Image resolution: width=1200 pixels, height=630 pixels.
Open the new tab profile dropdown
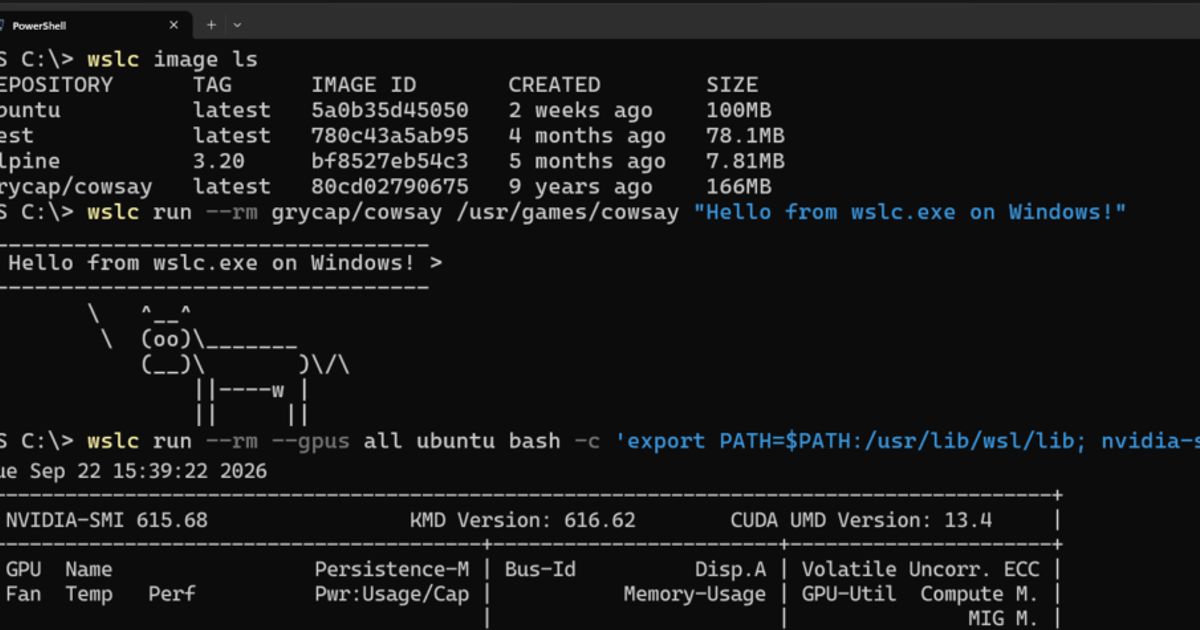[237, 25]
